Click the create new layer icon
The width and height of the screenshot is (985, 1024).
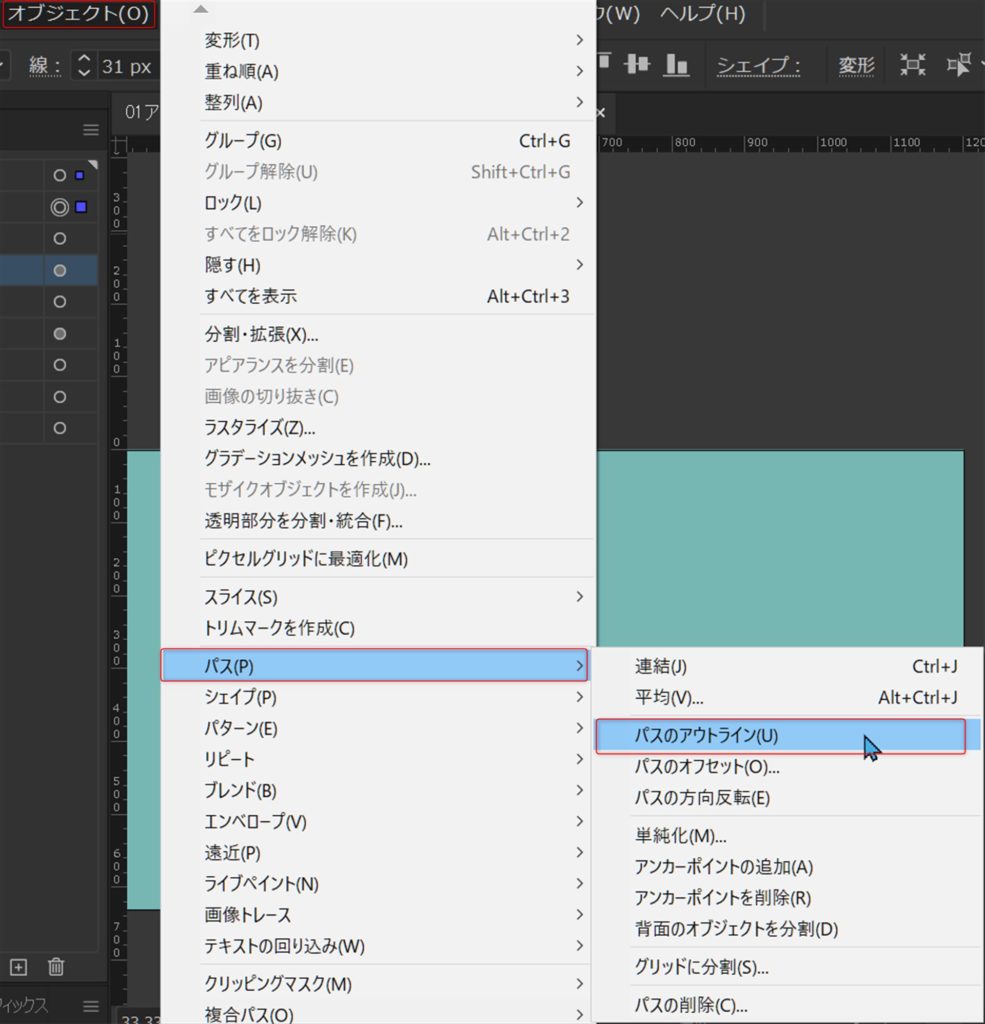19,966
